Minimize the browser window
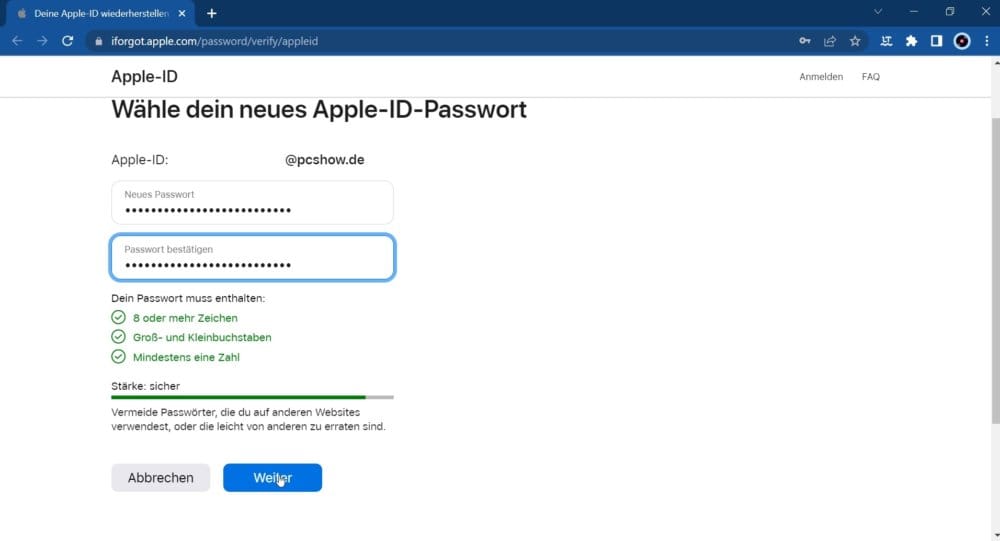Image resolution: width=1000 pixels, height=541 pixels. pyautogui.click(x=914, y=12)
